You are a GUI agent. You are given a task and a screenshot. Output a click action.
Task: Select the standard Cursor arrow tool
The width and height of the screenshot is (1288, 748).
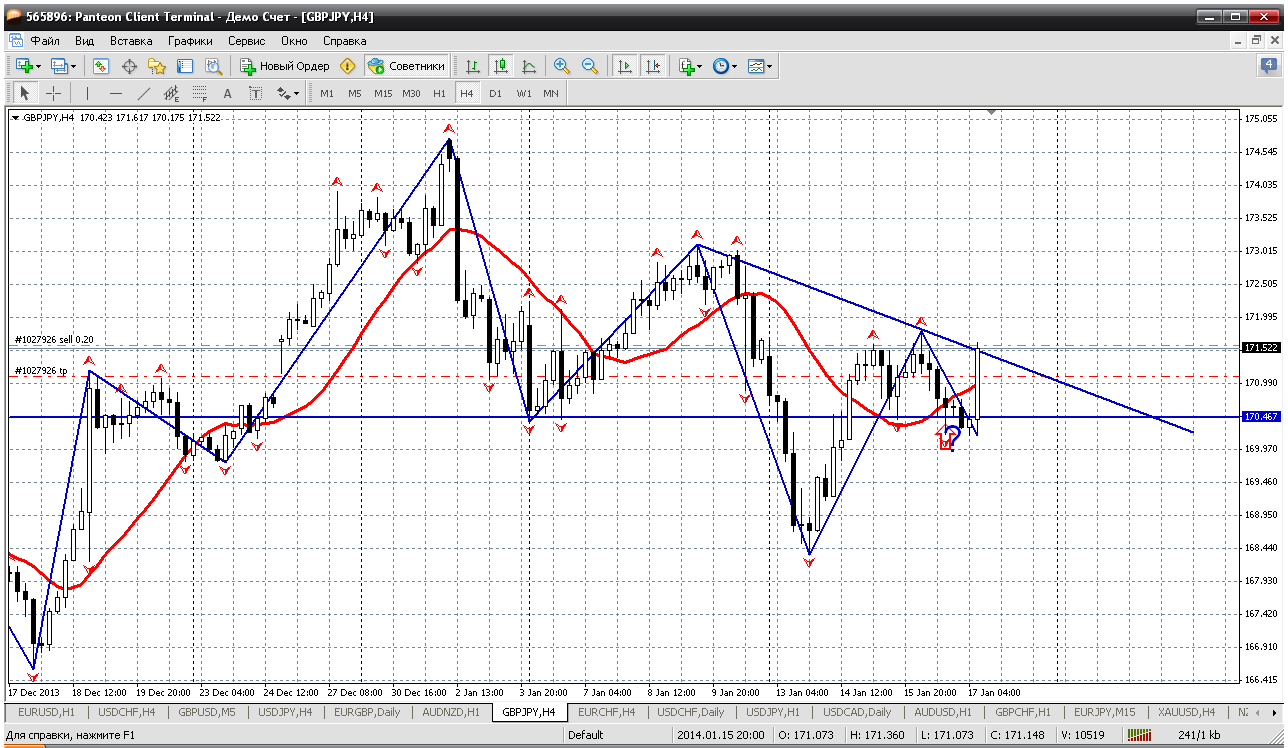point(25,93)
